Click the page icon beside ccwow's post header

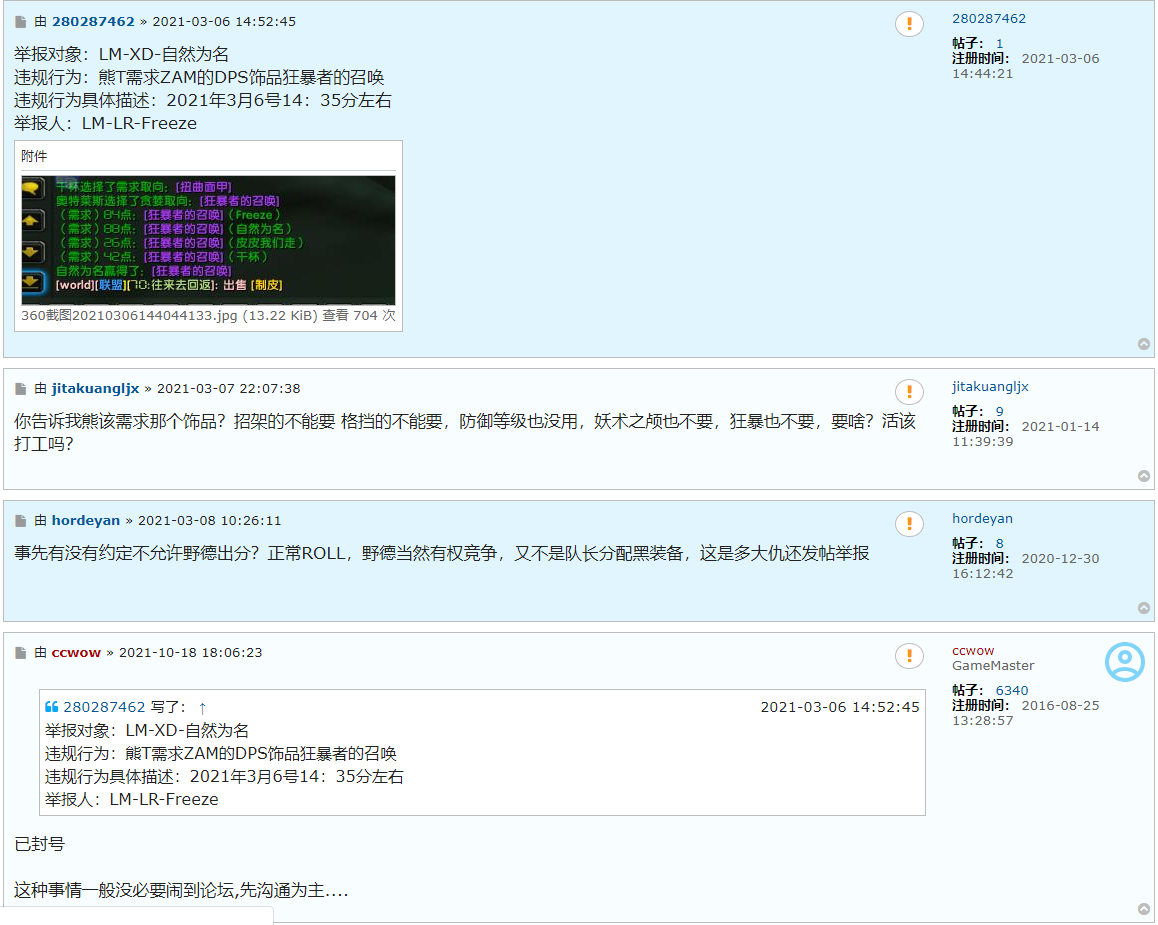pyautogui.click(x=21, y=652)
